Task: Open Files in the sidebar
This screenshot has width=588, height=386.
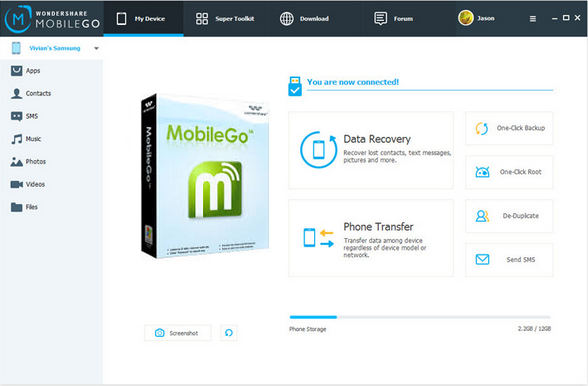Action: tap(51, 207)
